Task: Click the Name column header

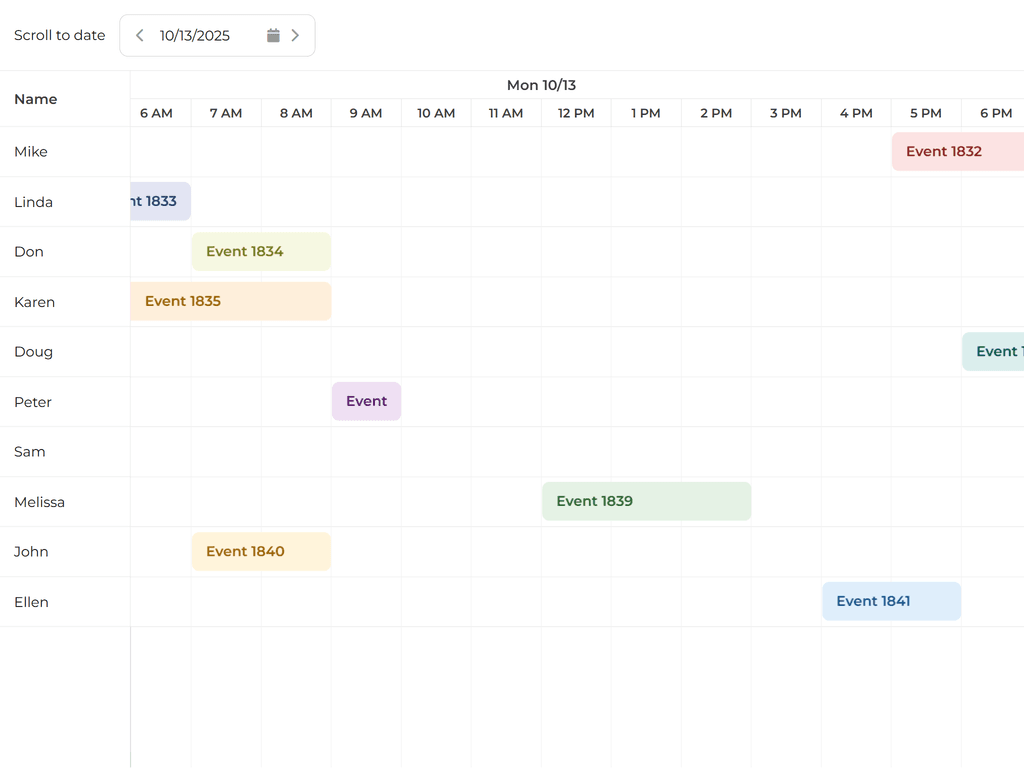Action: pos(36,99)
